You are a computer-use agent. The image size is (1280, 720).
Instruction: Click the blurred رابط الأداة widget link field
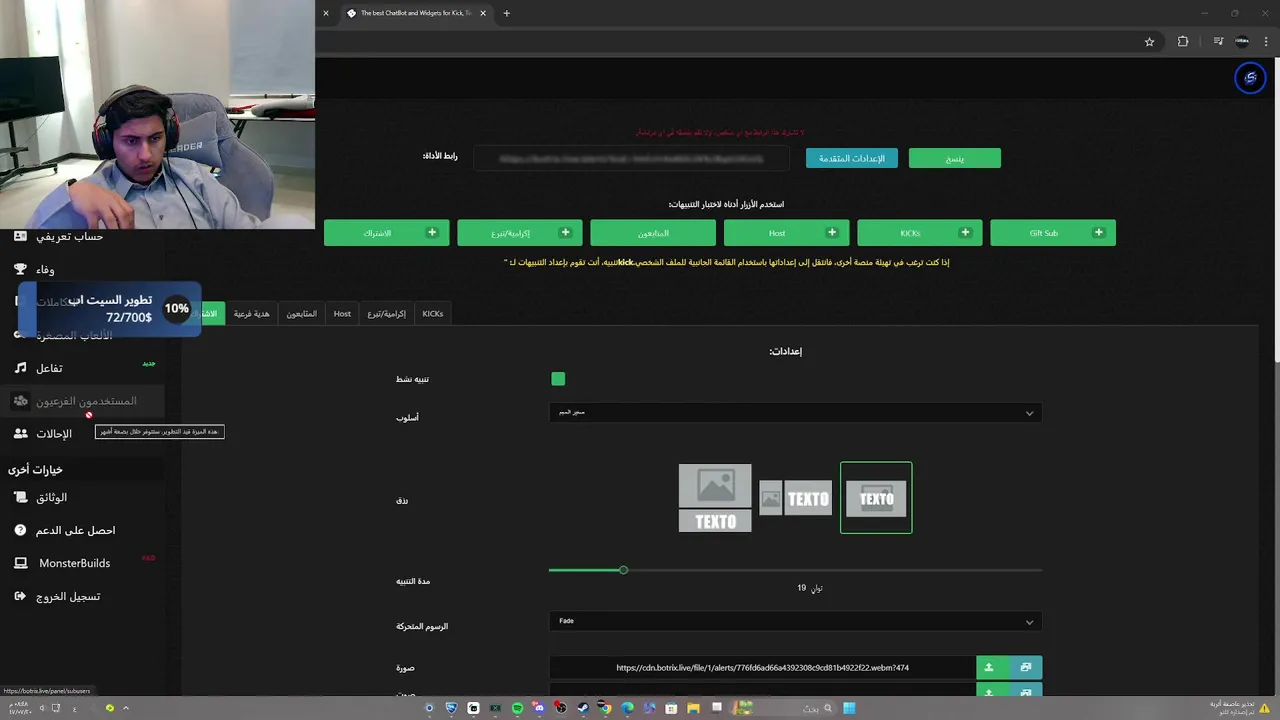click(x=631, y=158)
